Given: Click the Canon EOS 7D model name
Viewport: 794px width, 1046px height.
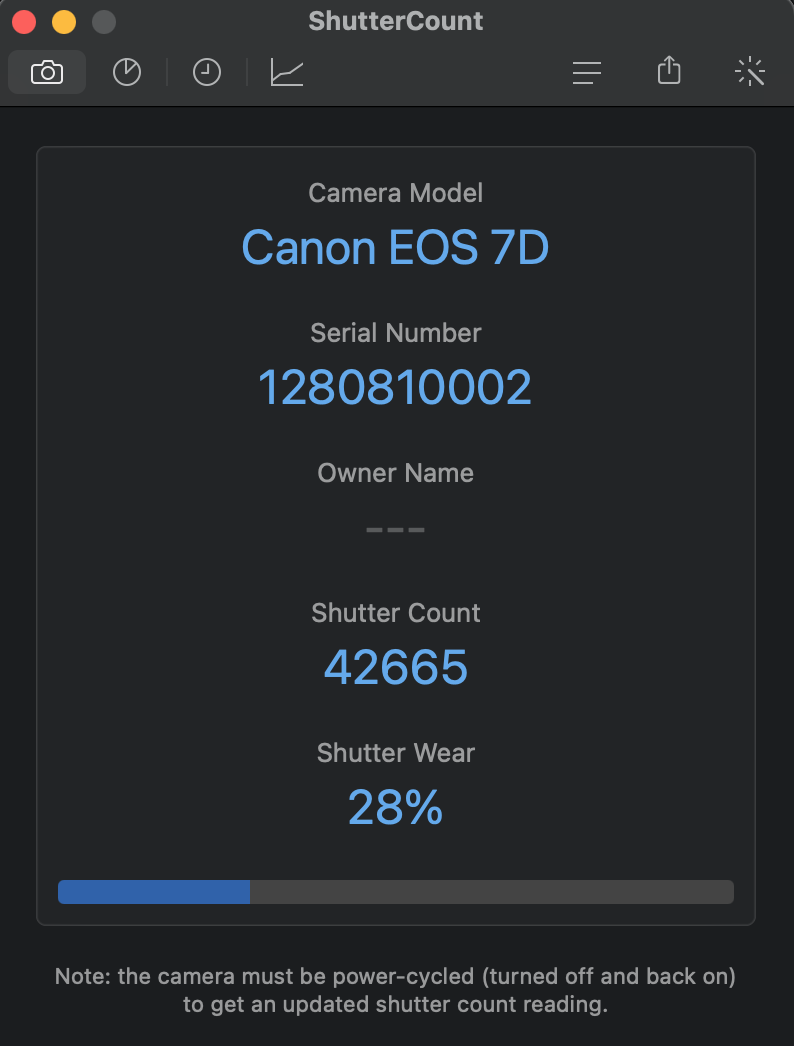Looking at the screenshot, I should [396, 248].
